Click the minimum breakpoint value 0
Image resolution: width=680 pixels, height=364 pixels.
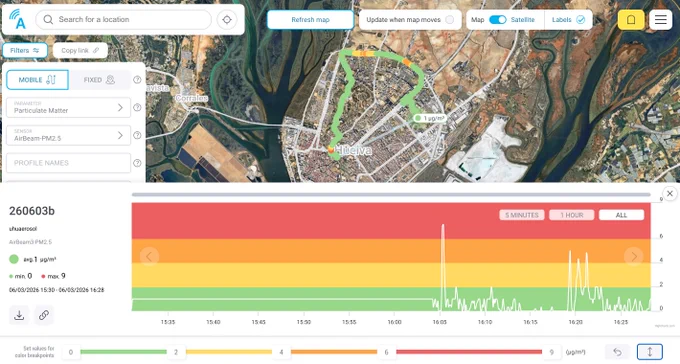pyautogui.click(x=71, y=352)
